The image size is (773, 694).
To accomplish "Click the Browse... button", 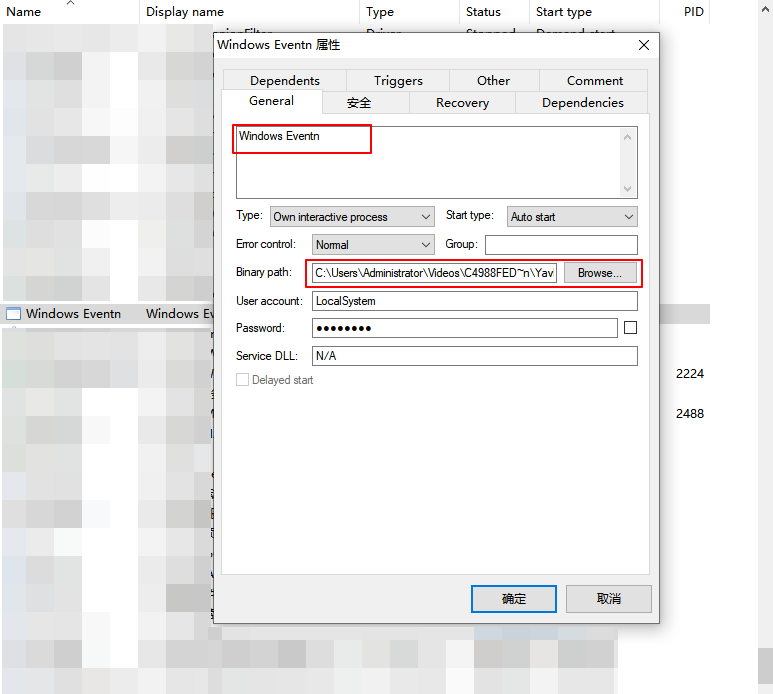I will tap(600, 273).
